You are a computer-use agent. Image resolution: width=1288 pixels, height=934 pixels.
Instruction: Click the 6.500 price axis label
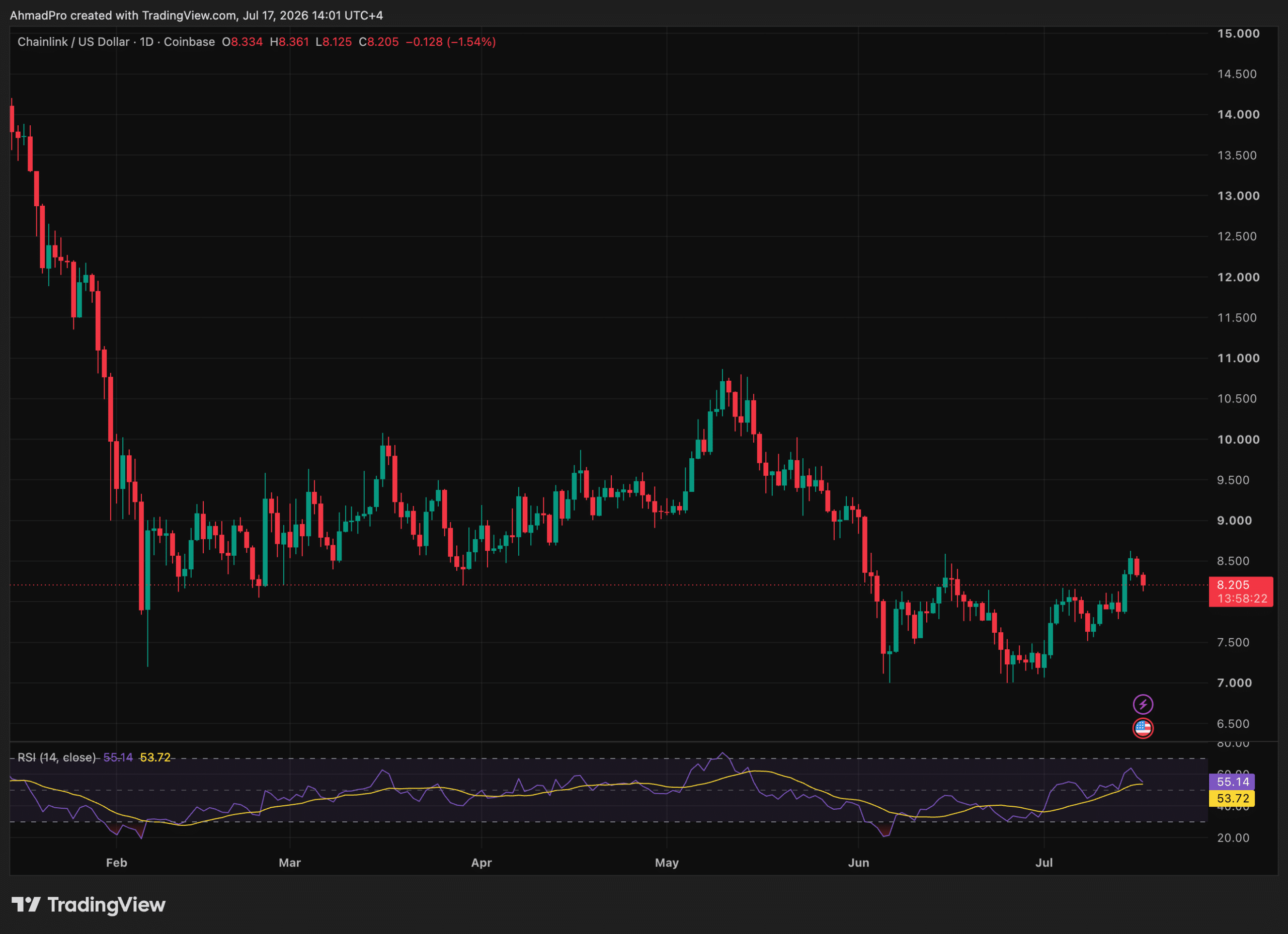[1234, 724]
